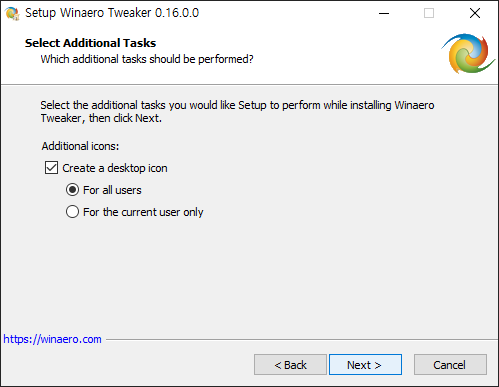Close the setup wizard with X
The height and width of the screenshot is (387, 499).
point(475,13)
